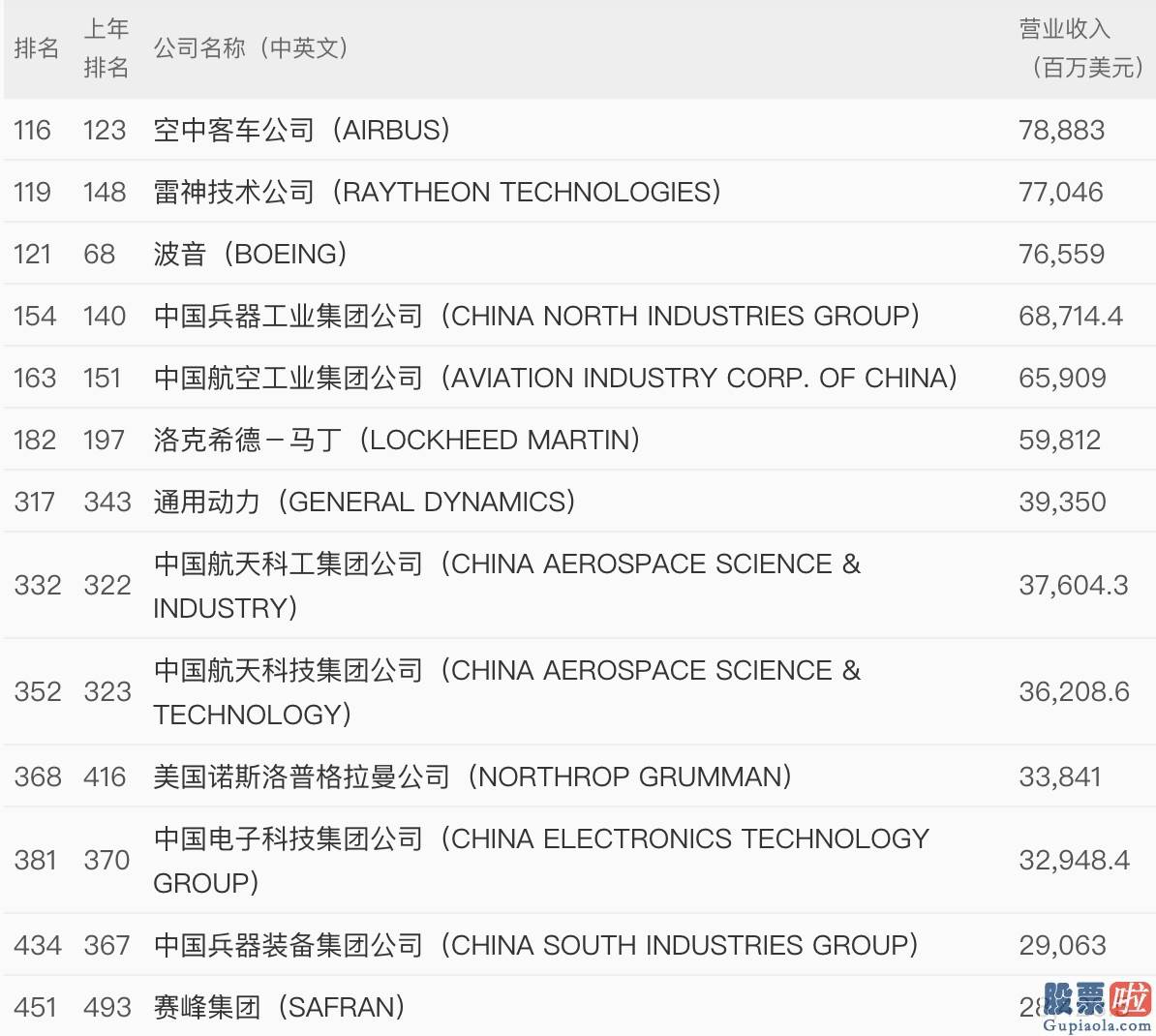Select revenue value 65,909
Viewport: 1156px width, 1036px height.
coord(1062,378)
